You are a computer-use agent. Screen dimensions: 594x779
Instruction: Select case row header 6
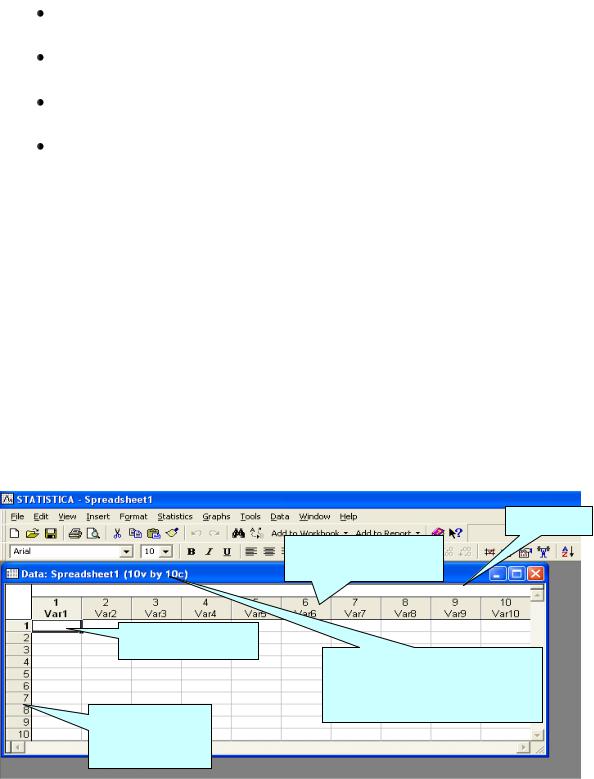click(x=18, y=686)
